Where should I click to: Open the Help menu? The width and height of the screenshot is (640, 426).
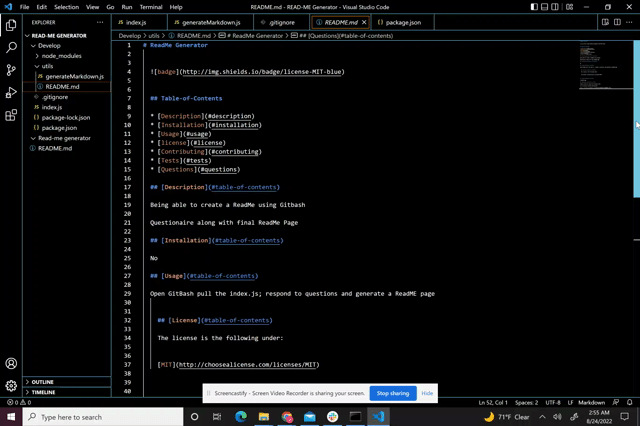pos(176,7)
